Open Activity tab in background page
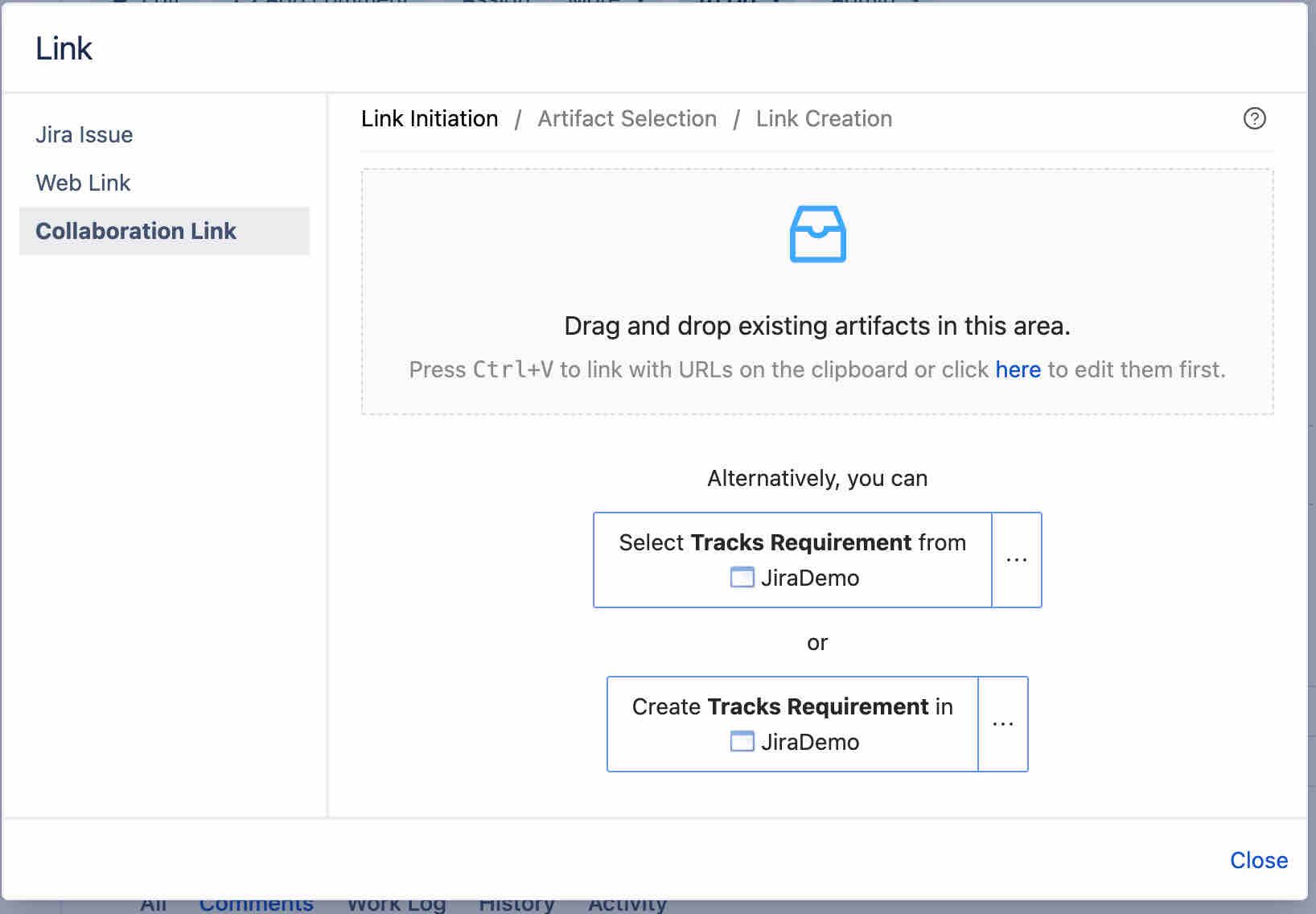This screenshot has height=914, width=1316. pyautogui.click(x=627, y=906)
